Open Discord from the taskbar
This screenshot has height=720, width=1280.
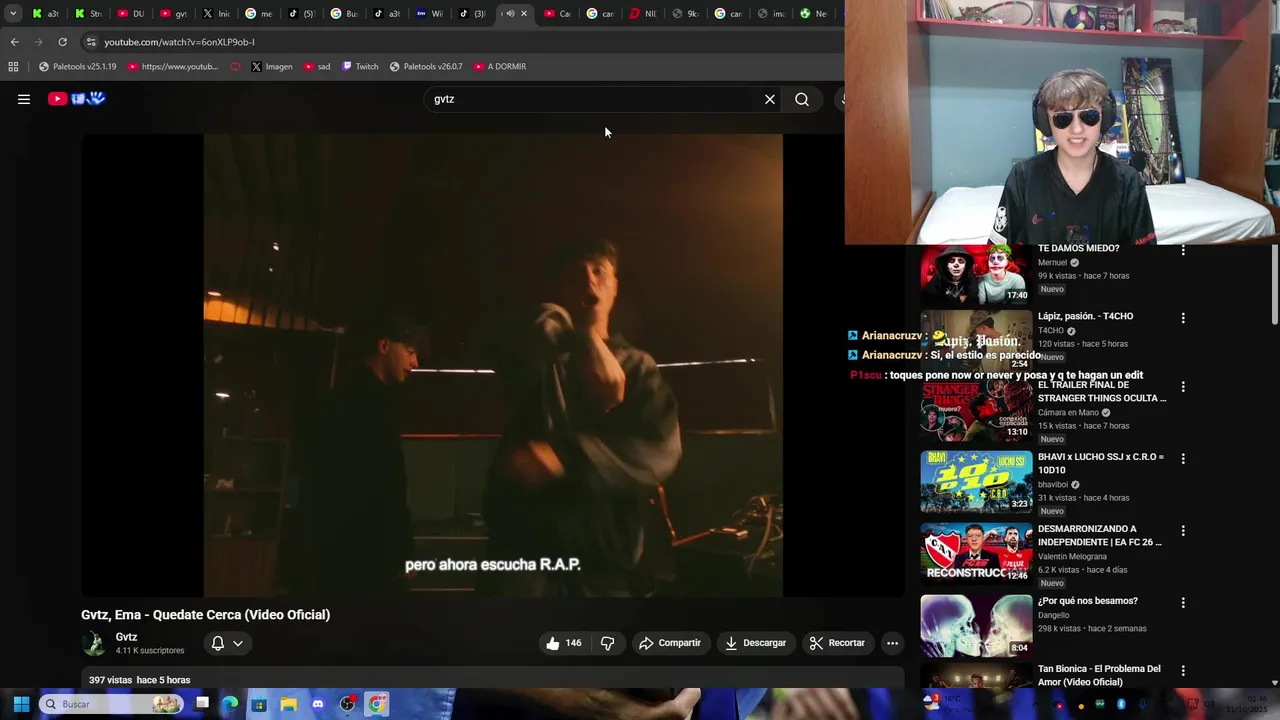[318, 704]
